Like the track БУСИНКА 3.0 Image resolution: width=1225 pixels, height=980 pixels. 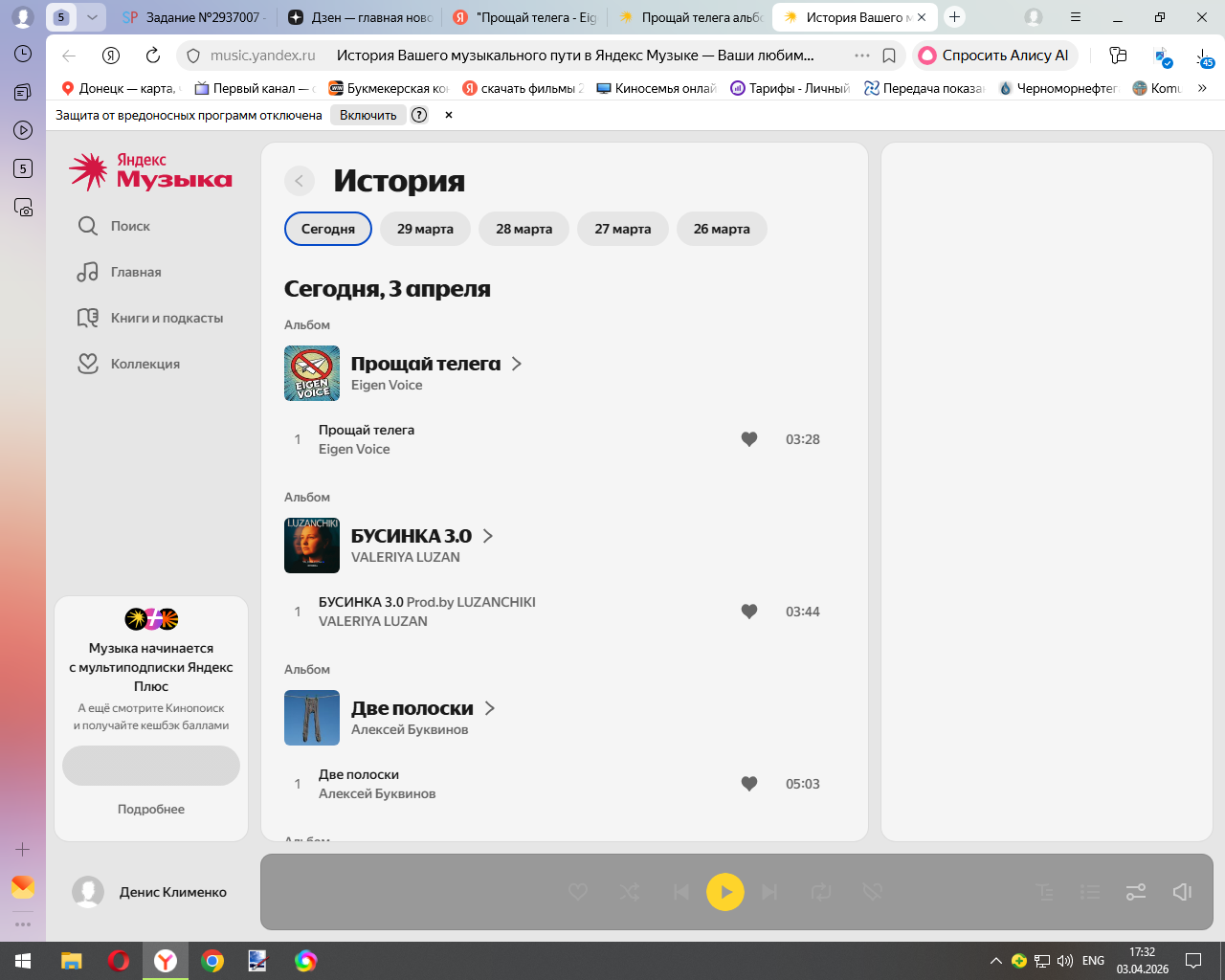pyautogui.click(x=749, y=612)
